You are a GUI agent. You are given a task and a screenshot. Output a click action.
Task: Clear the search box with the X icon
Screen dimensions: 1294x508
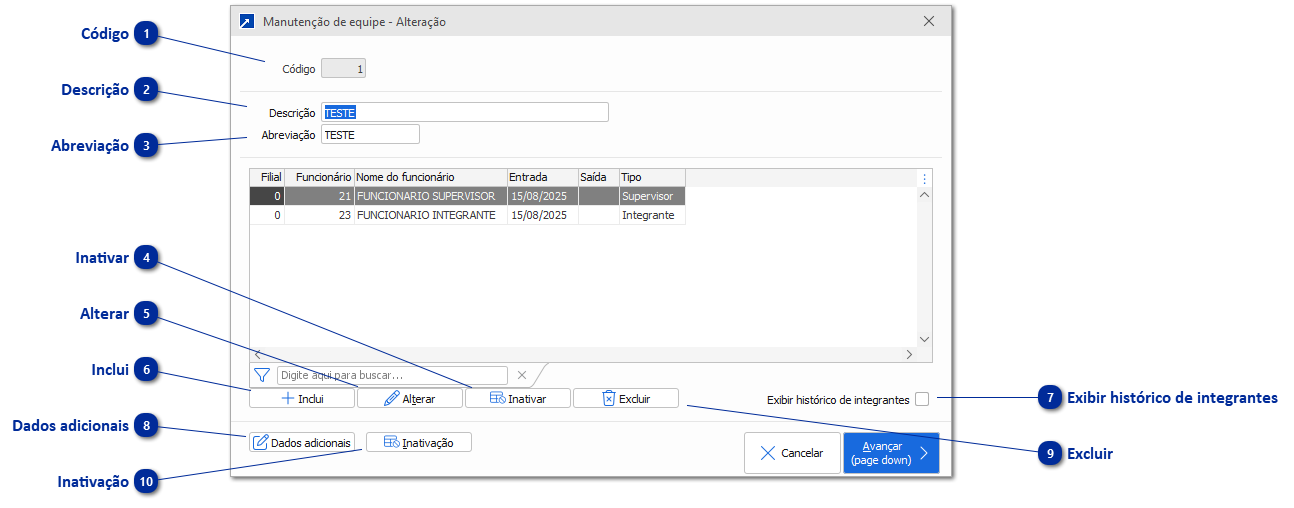521,375
